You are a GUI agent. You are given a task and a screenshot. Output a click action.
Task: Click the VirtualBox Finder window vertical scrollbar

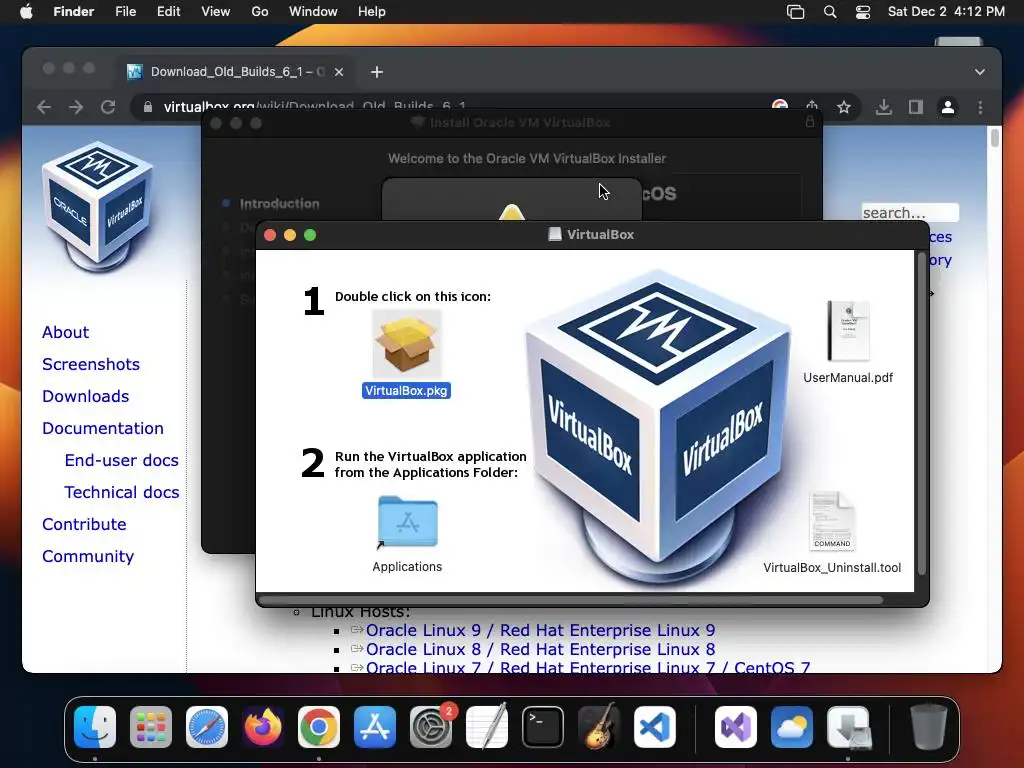[x=921, y=414]
